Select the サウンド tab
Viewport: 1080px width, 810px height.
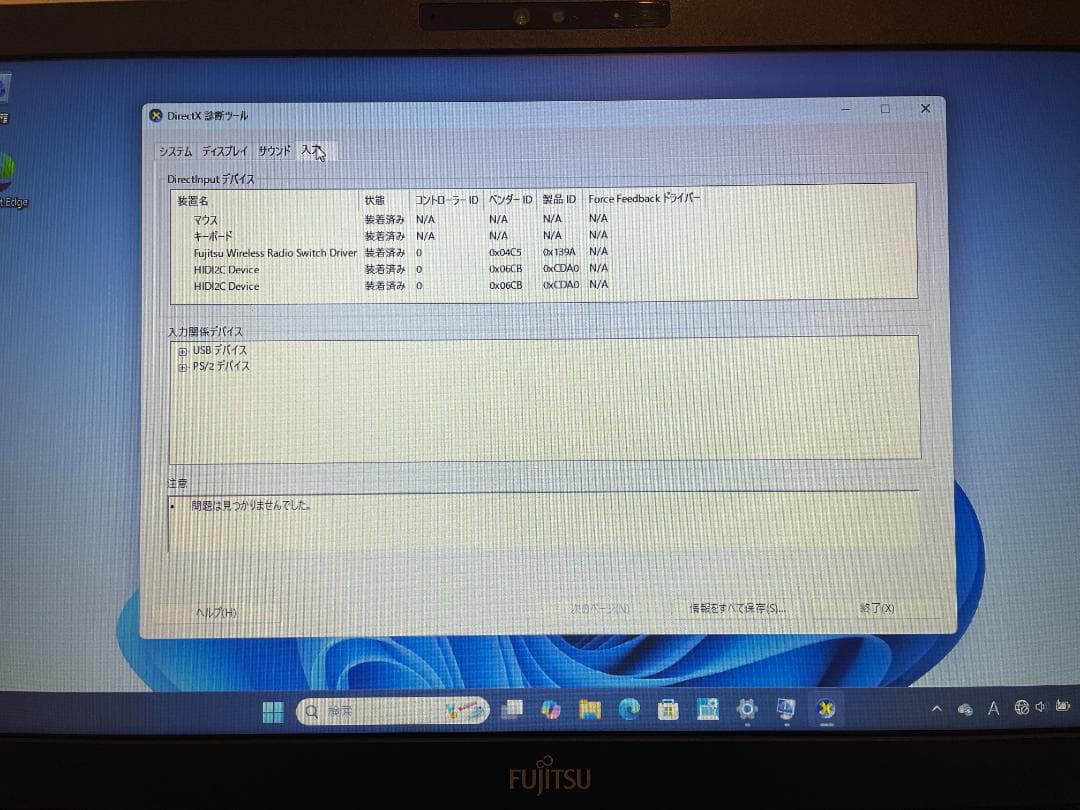[272, 151]
